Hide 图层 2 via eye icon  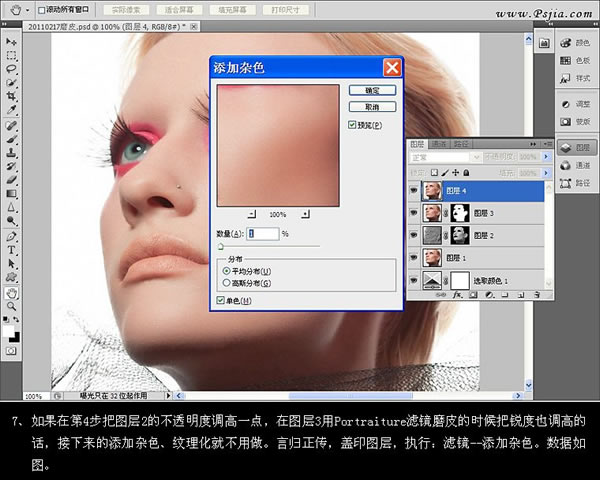(414, 235)
